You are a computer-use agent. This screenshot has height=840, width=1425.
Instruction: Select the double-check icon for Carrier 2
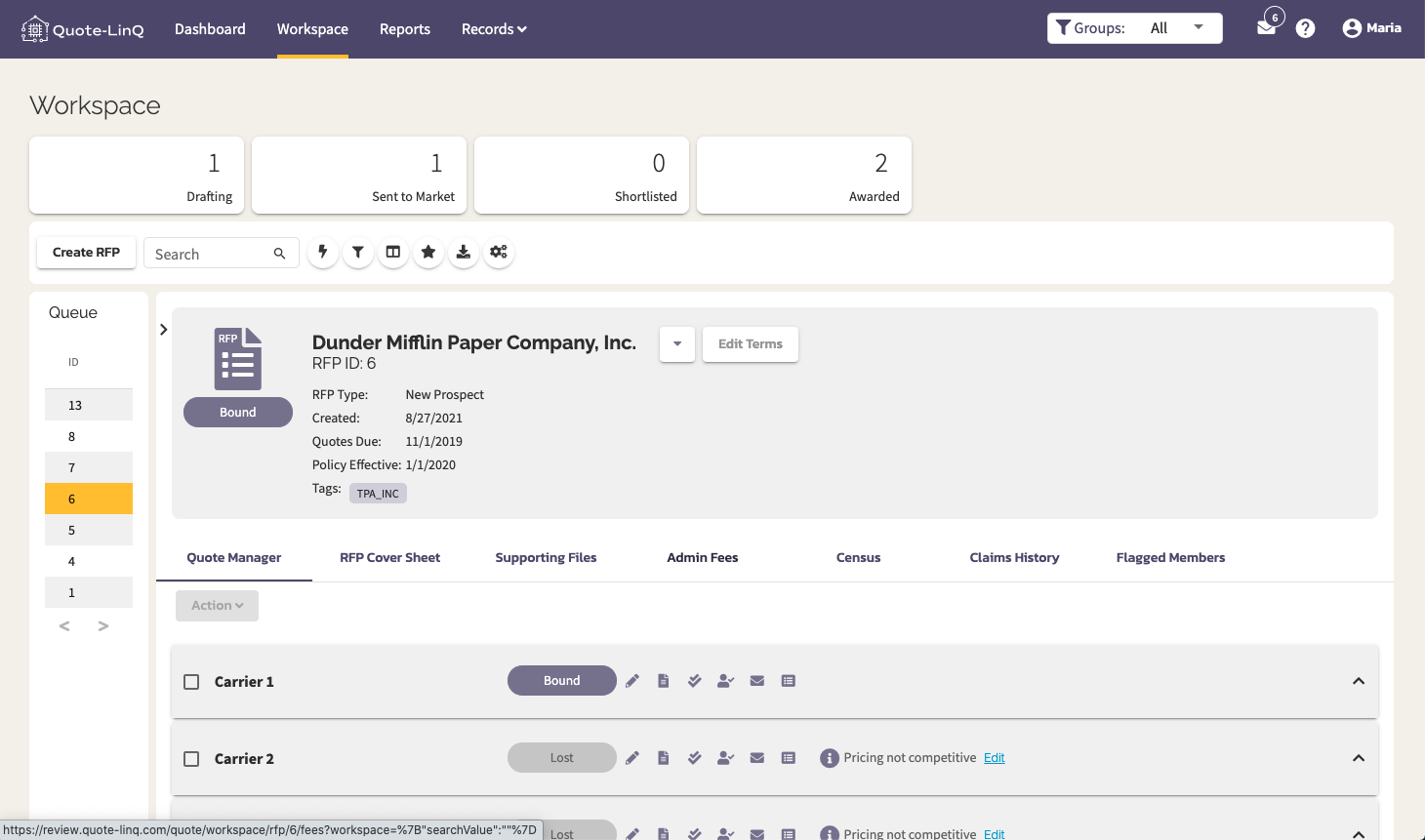click(x=694, y=757)
